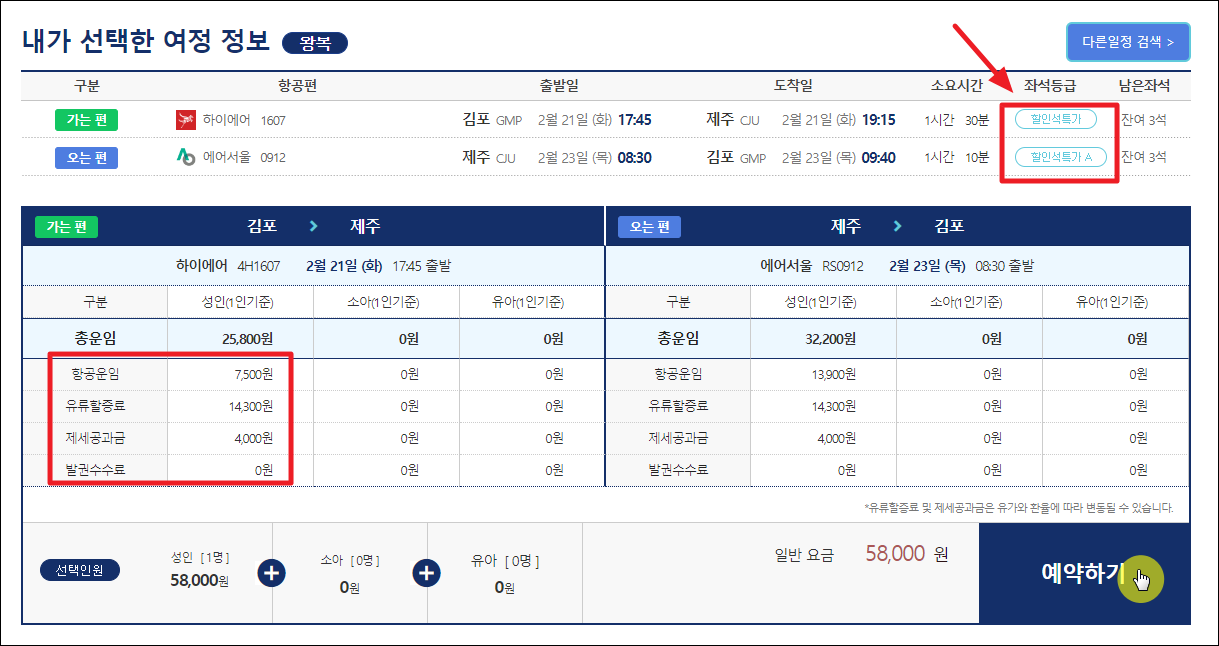
Task: Click plus icon to add a 유아 infant passenger
Action: (427, 573)
